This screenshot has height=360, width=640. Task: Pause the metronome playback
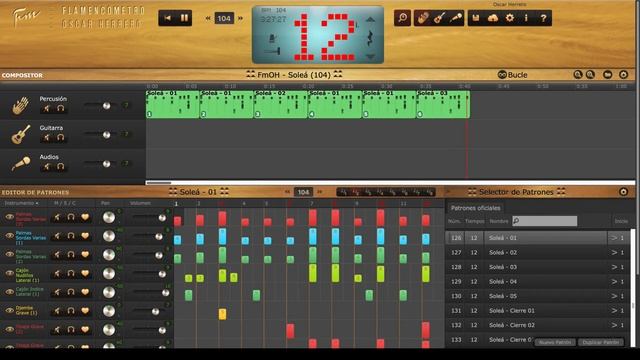click(x=184, y=18)
